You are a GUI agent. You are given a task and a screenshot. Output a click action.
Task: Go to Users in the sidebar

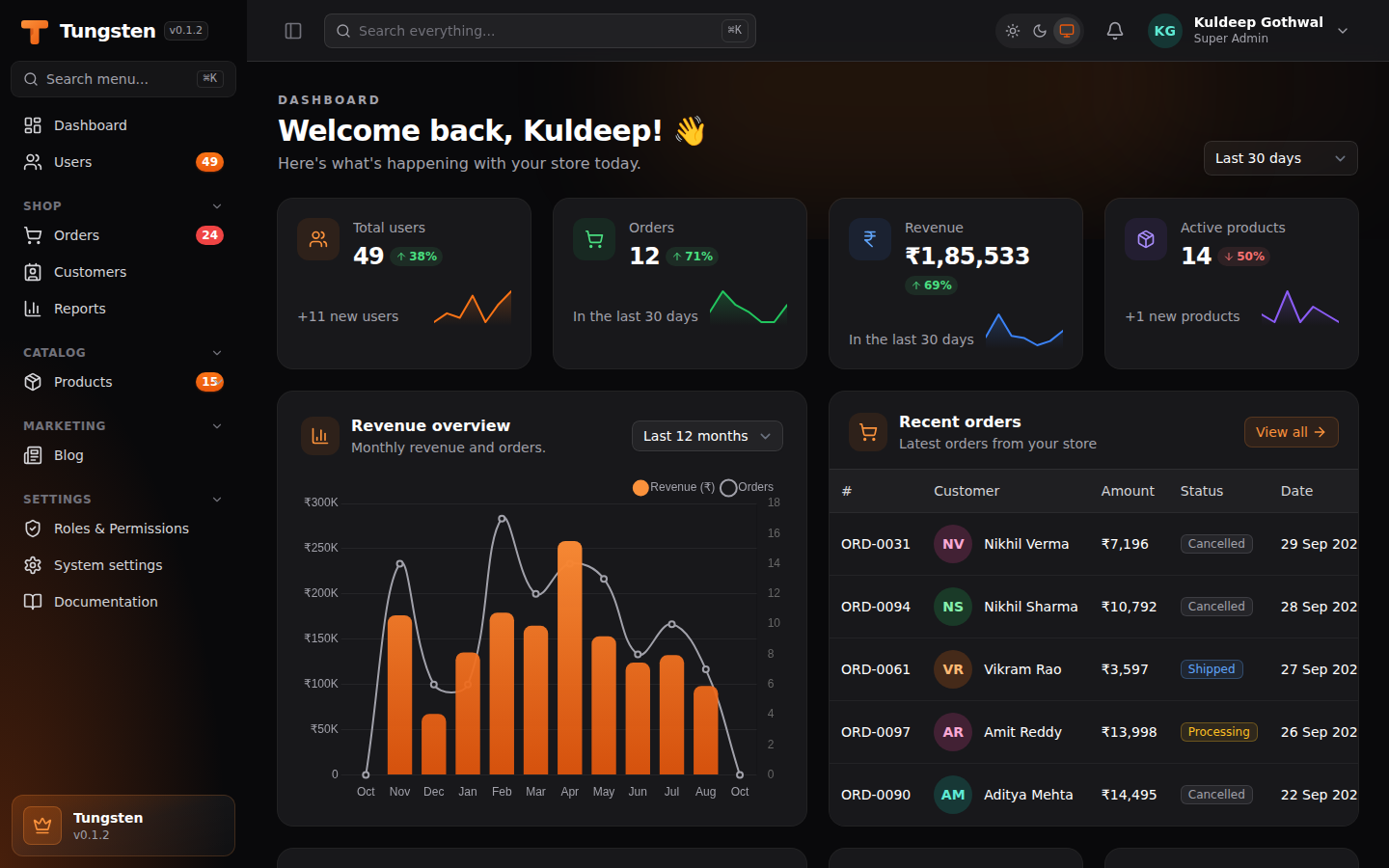pyautogui.click(x=123, y=162)
